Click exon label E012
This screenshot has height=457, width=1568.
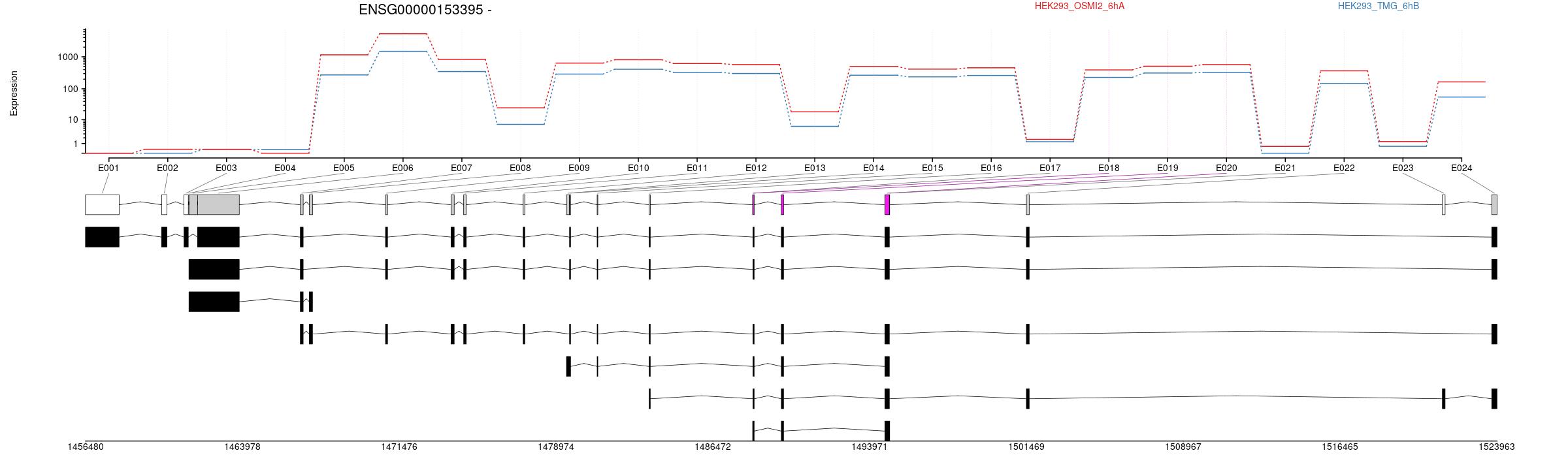756,168
